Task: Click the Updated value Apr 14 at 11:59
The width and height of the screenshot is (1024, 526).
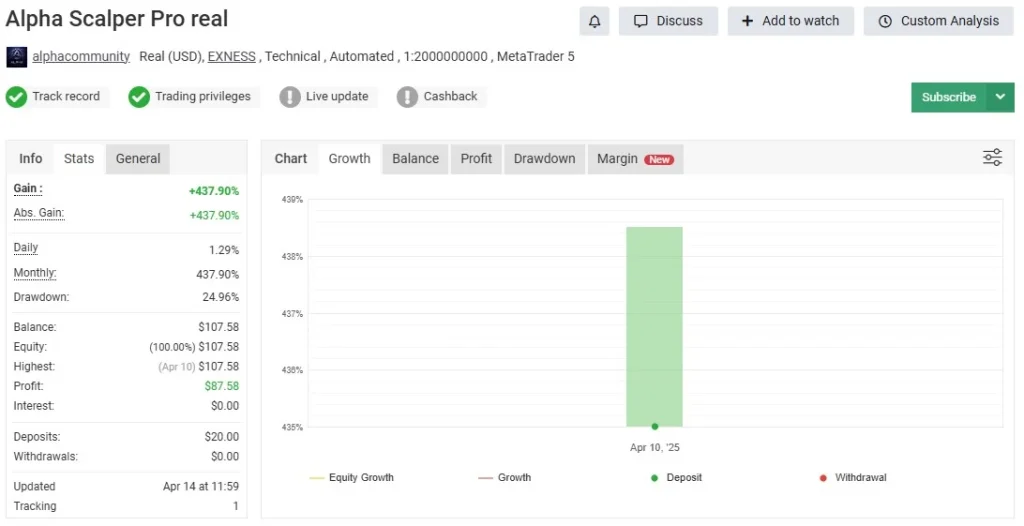Action: pos(201,487)
